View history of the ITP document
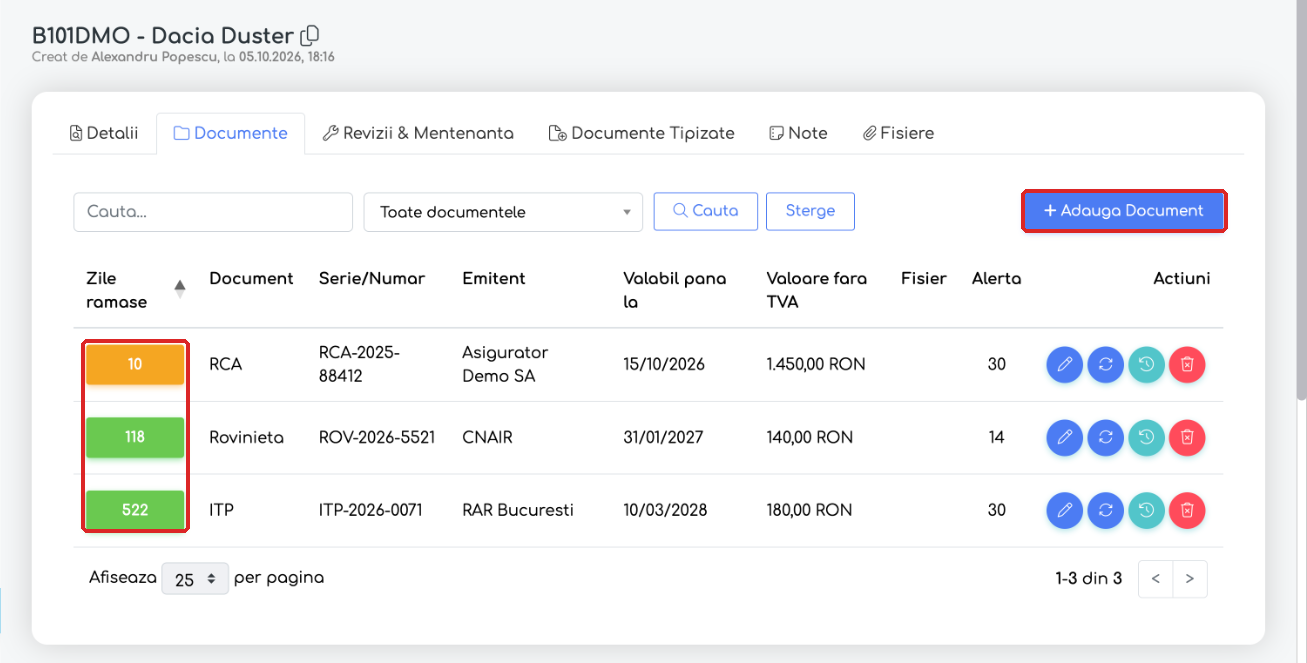Viewport: 1307px width, 663px height. click(1147, 510)
